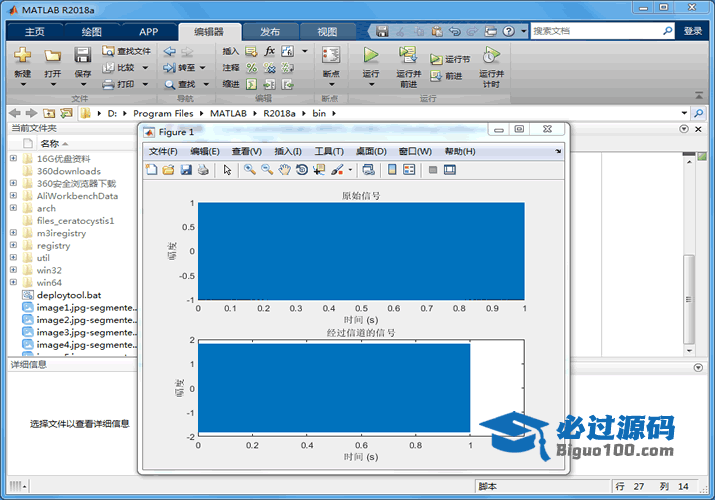Viewport: 715px width, 500px height.
Task: Click the New (新建) file icon
Action: coord(22,55)
